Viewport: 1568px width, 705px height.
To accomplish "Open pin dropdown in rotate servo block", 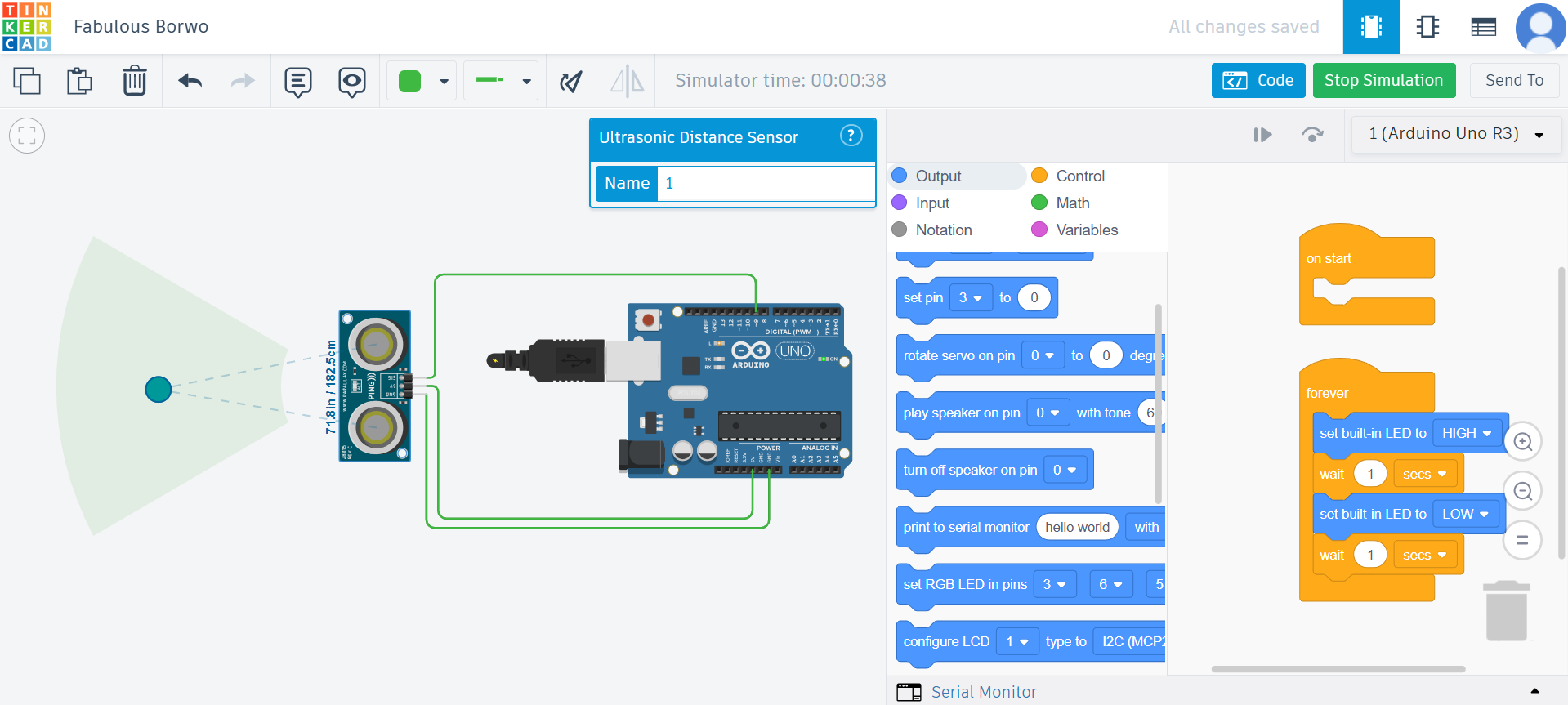I will 1043,355.
